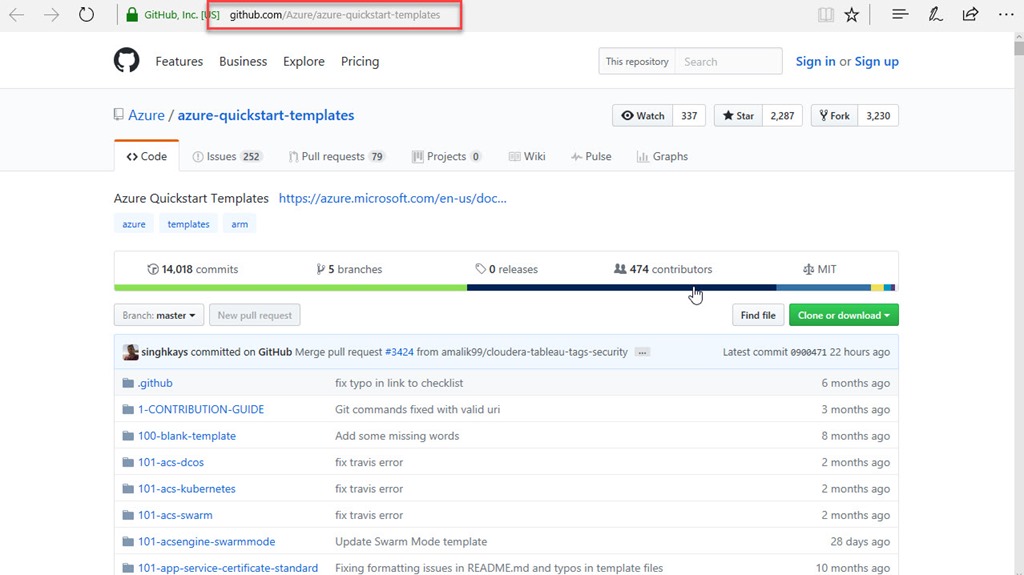1024x575 pixels.
Task: View the 0 releases
Action: [507, 269]
